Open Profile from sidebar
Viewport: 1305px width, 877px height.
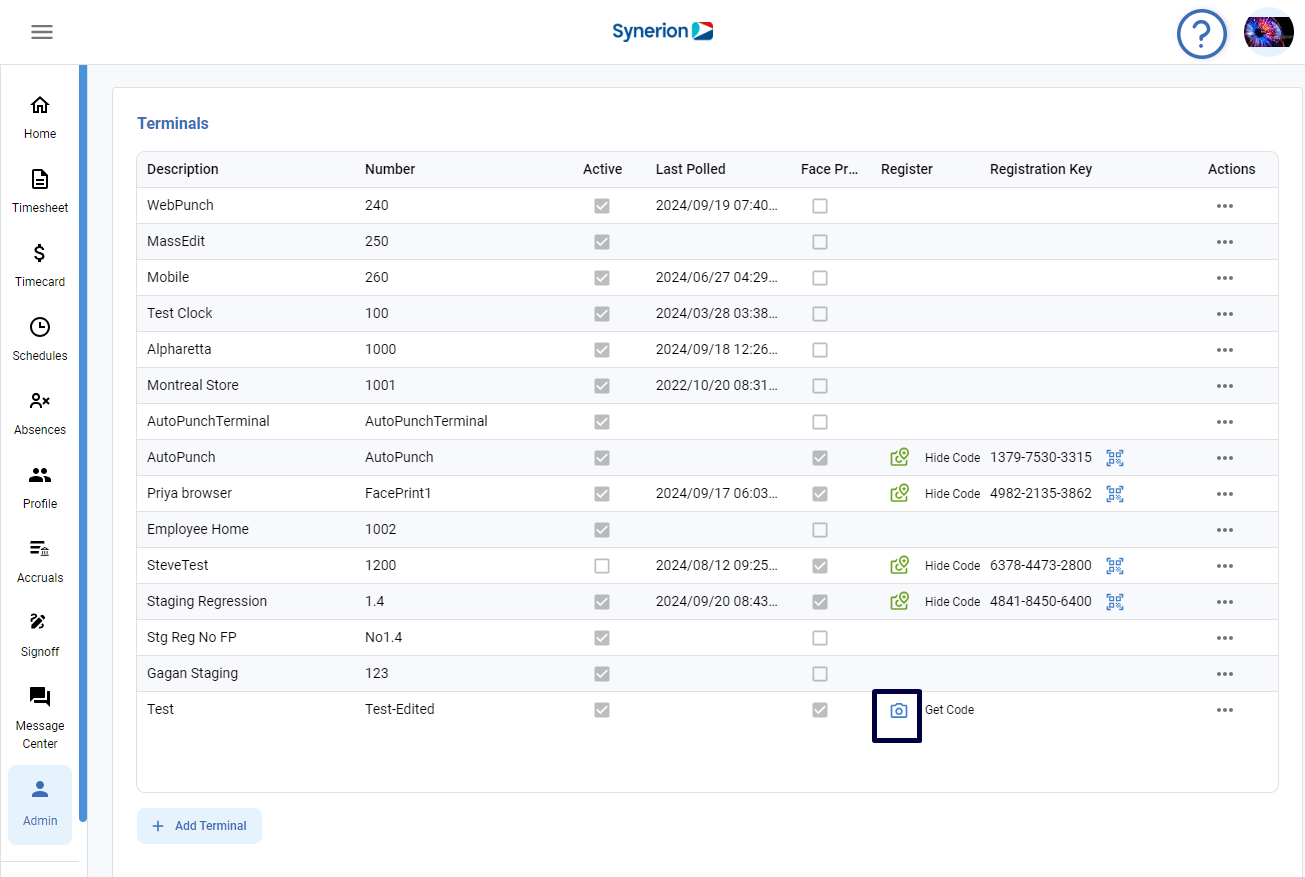coord(40,487)
